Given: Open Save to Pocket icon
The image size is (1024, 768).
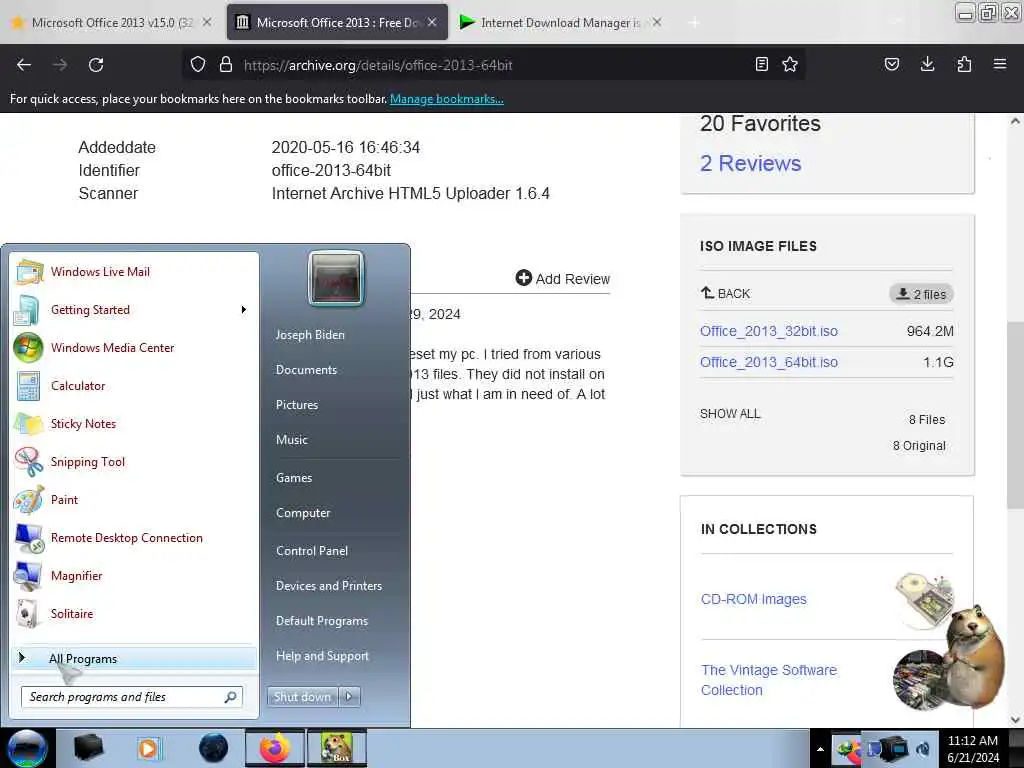Looking at the screenshot, I should (891, 64).
